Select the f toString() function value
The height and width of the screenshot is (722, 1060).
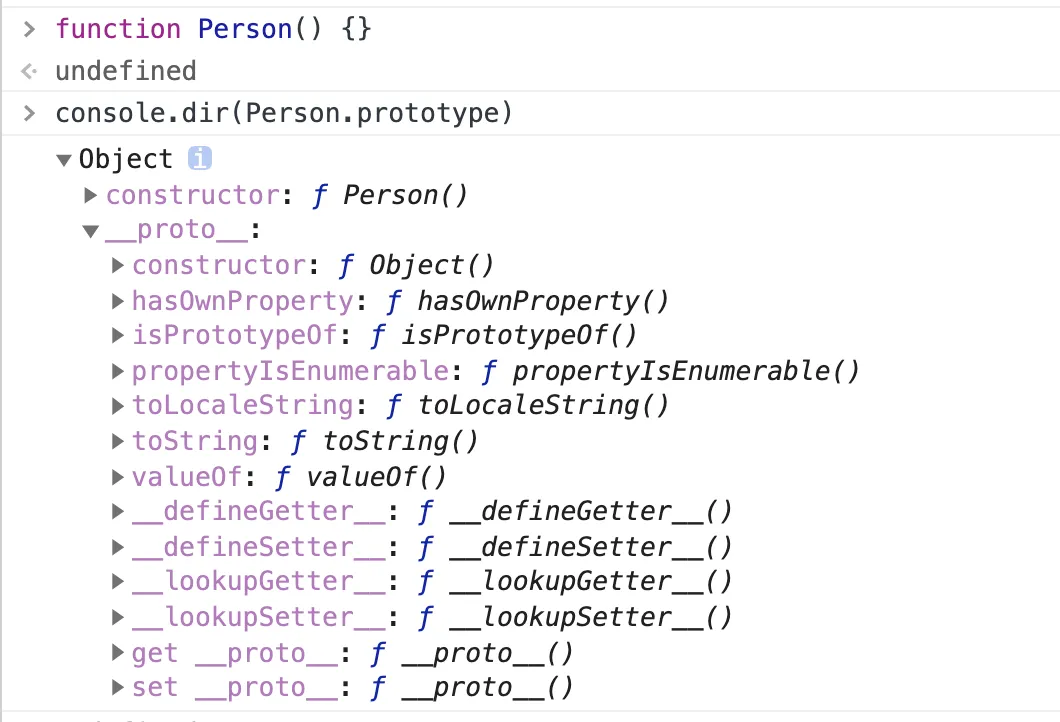point(385,441)
